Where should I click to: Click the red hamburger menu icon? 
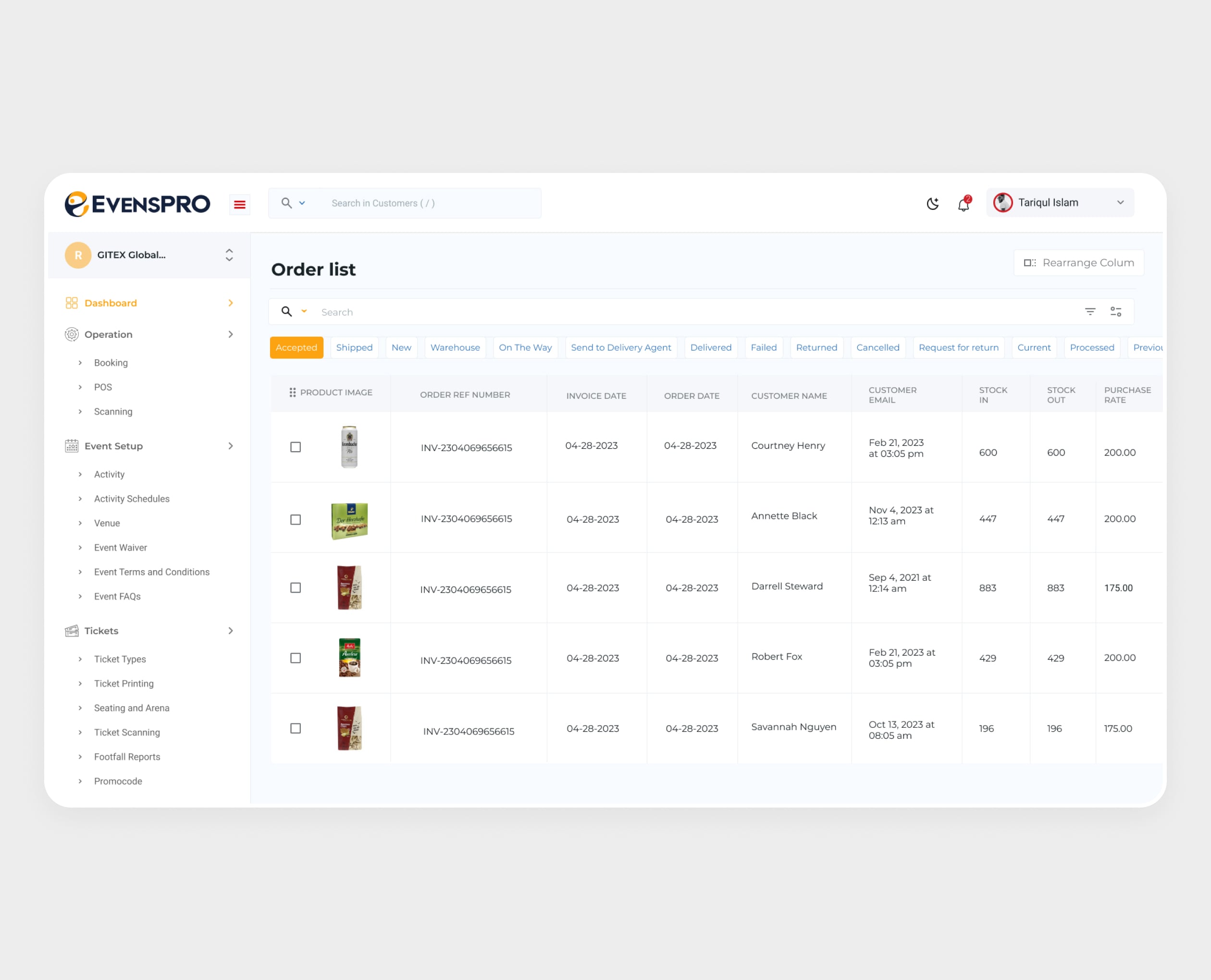click(239, 204)
